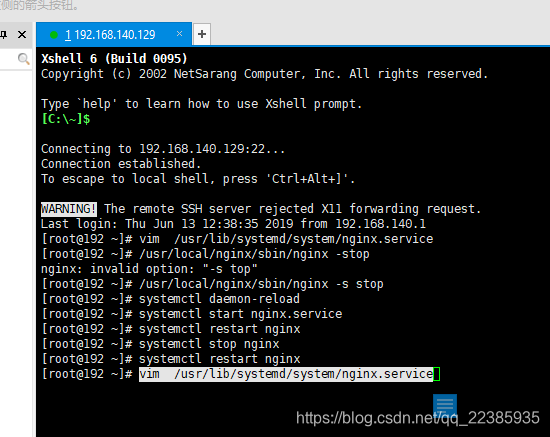
Task: Click the 'nginx: invalid option' error line
Action: coord(149,269)
